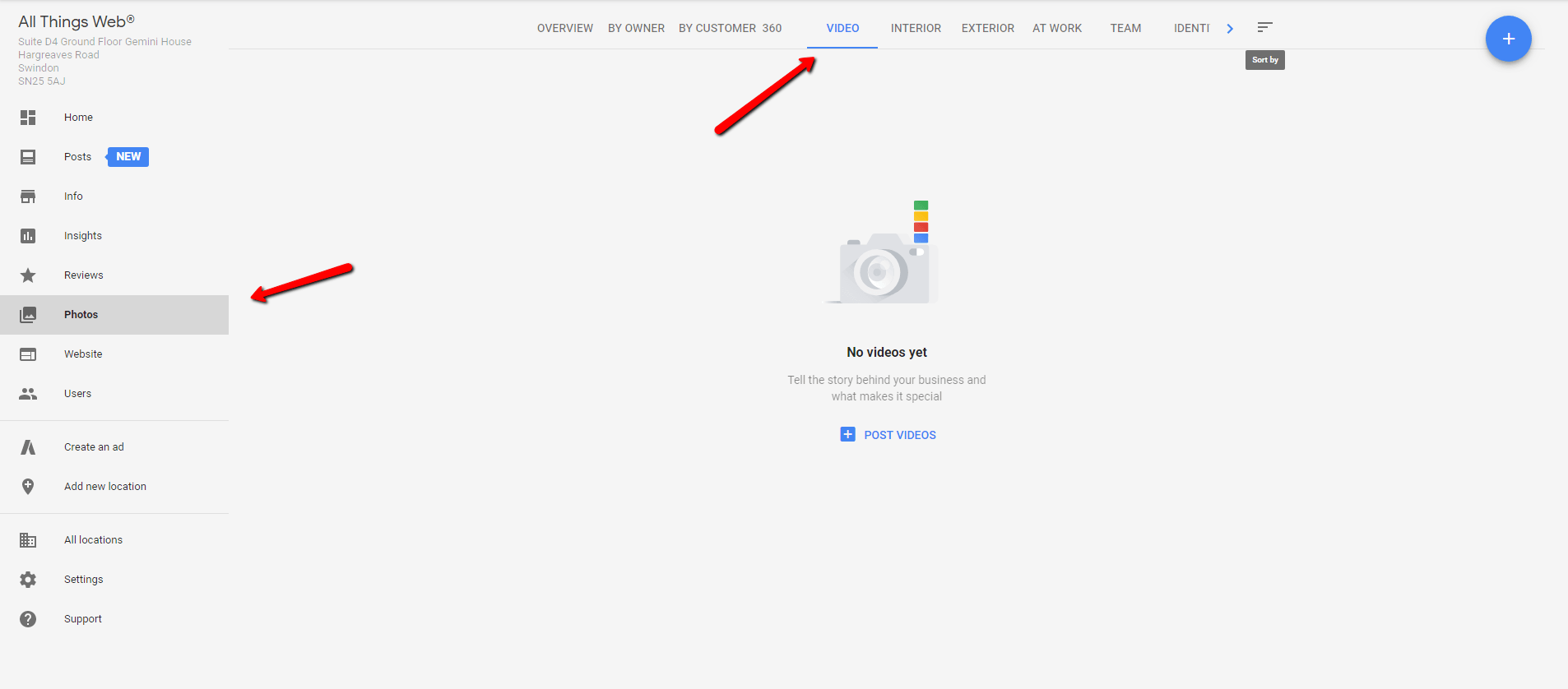The height and width of the screenshot is (689, 1568).
Task: Open Users via the people icon
Action: (x=28, y=394)
